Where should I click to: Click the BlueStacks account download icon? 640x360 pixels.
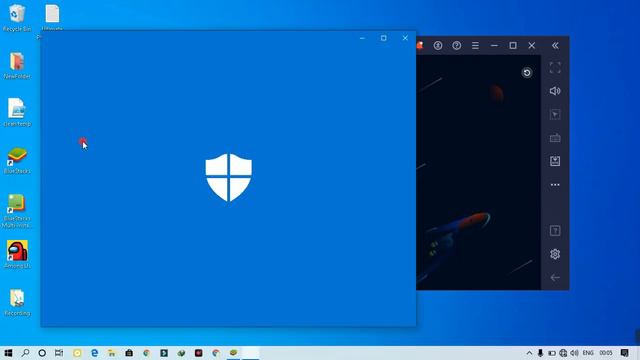(x=438, y=45)
